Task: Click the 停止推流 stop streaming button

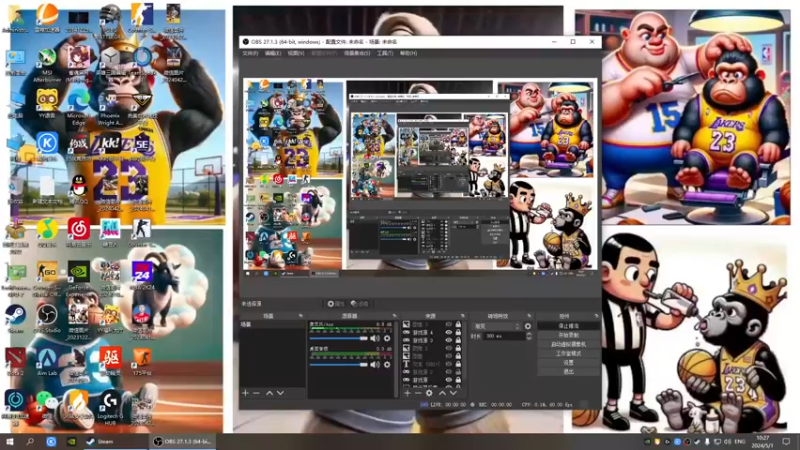Action: pos(568,326)
